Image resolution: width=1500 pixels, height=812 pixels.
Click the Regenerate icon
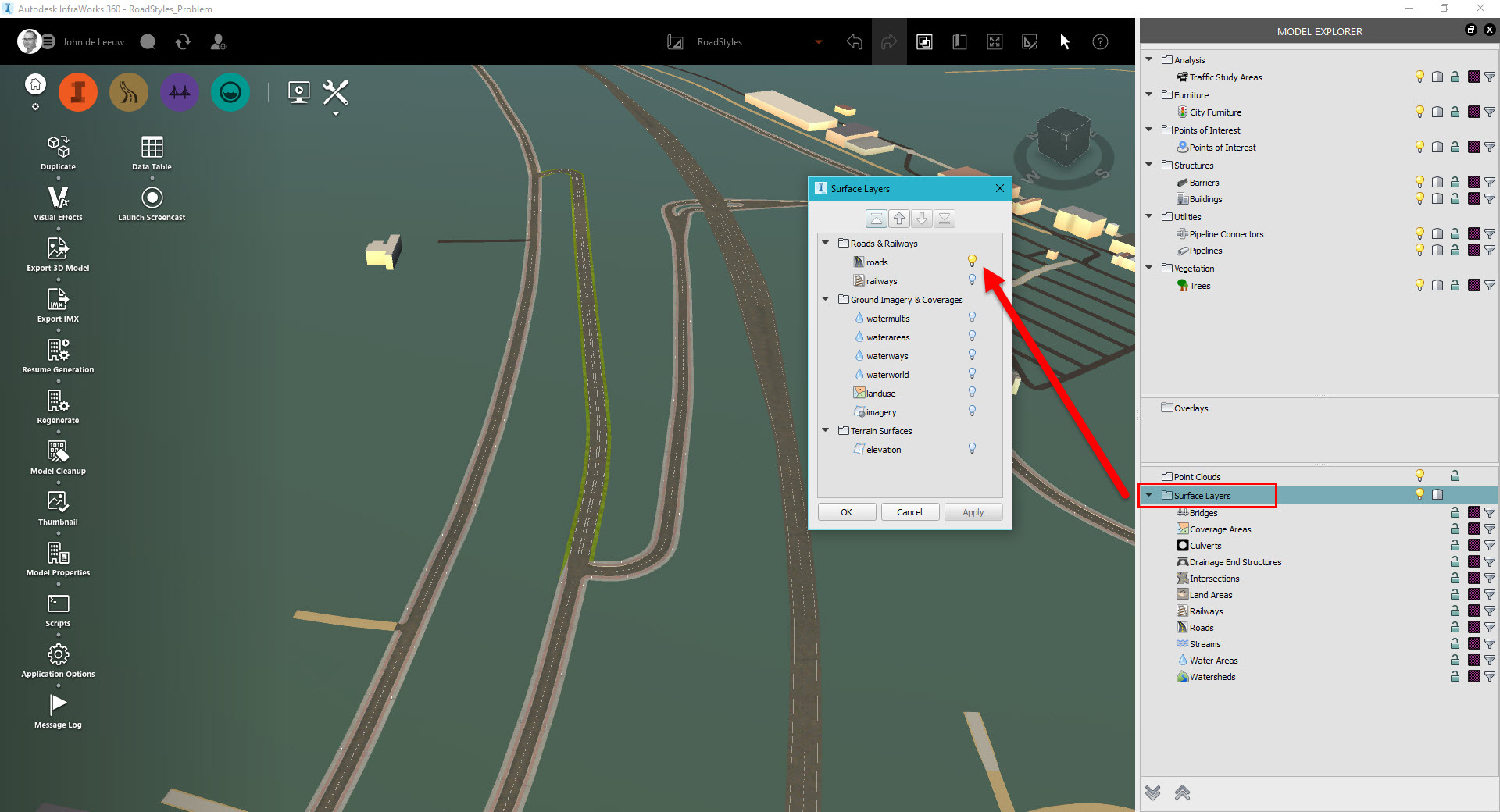pos(59,401)
